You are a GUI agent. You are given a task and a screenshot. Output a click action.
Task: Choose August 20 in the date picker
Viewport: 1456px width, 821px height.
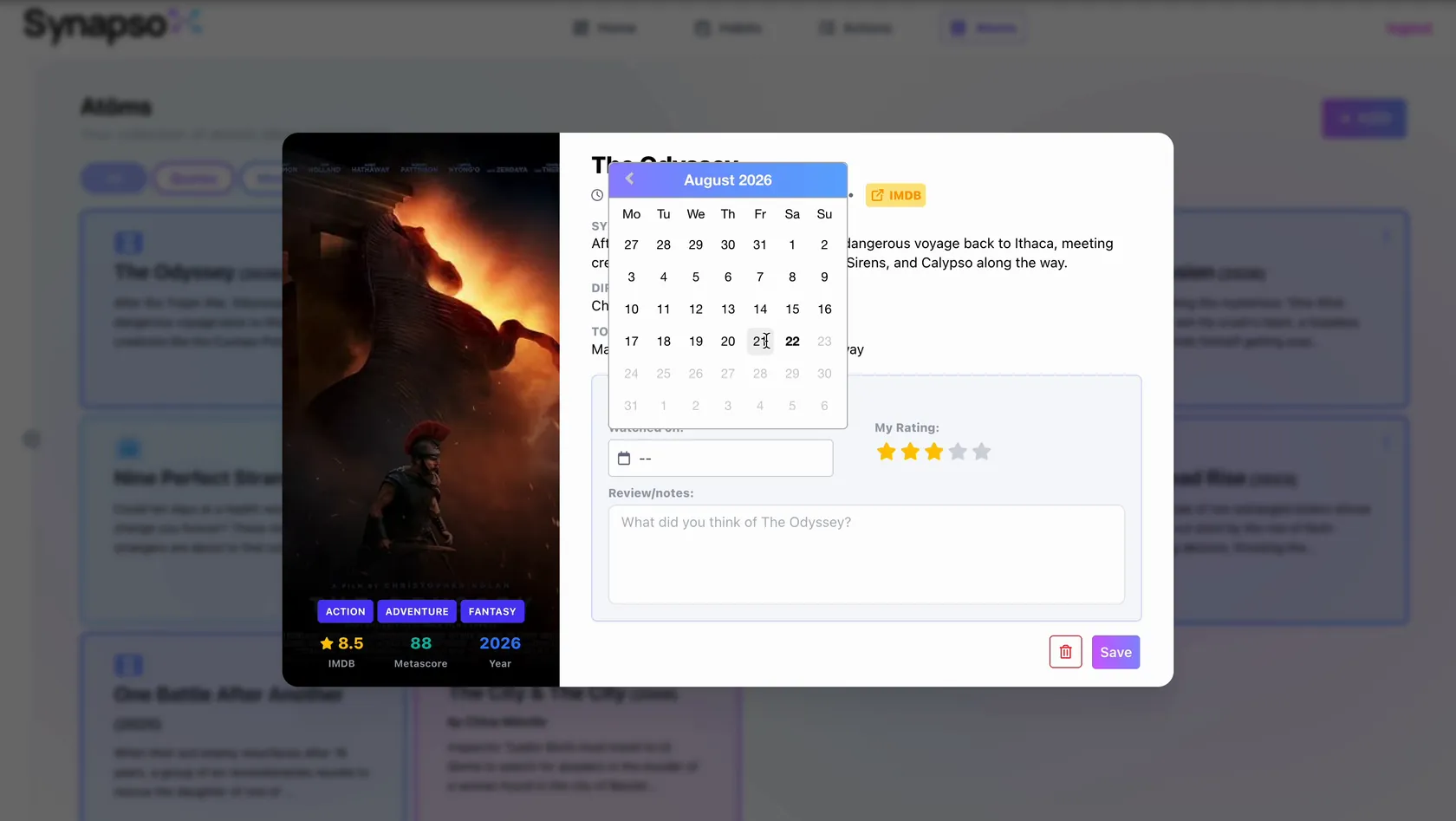(728, 342)
